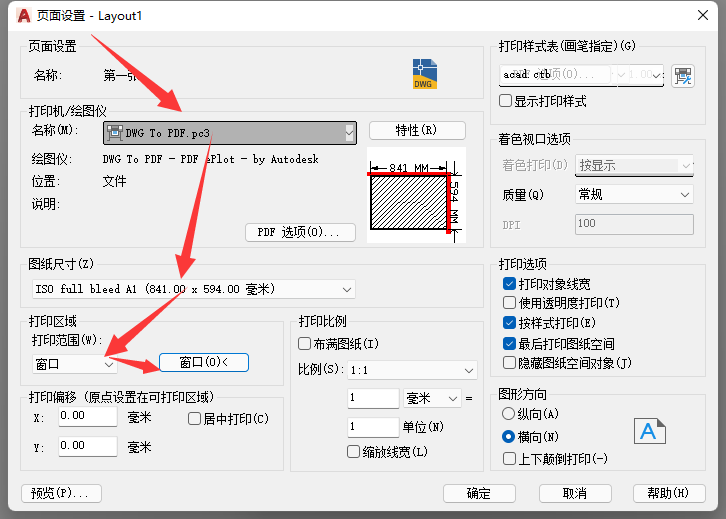The image size is (726, 519).
Task: Check the 布满图纸 fit-to-paper box
Action: (304, 344)
